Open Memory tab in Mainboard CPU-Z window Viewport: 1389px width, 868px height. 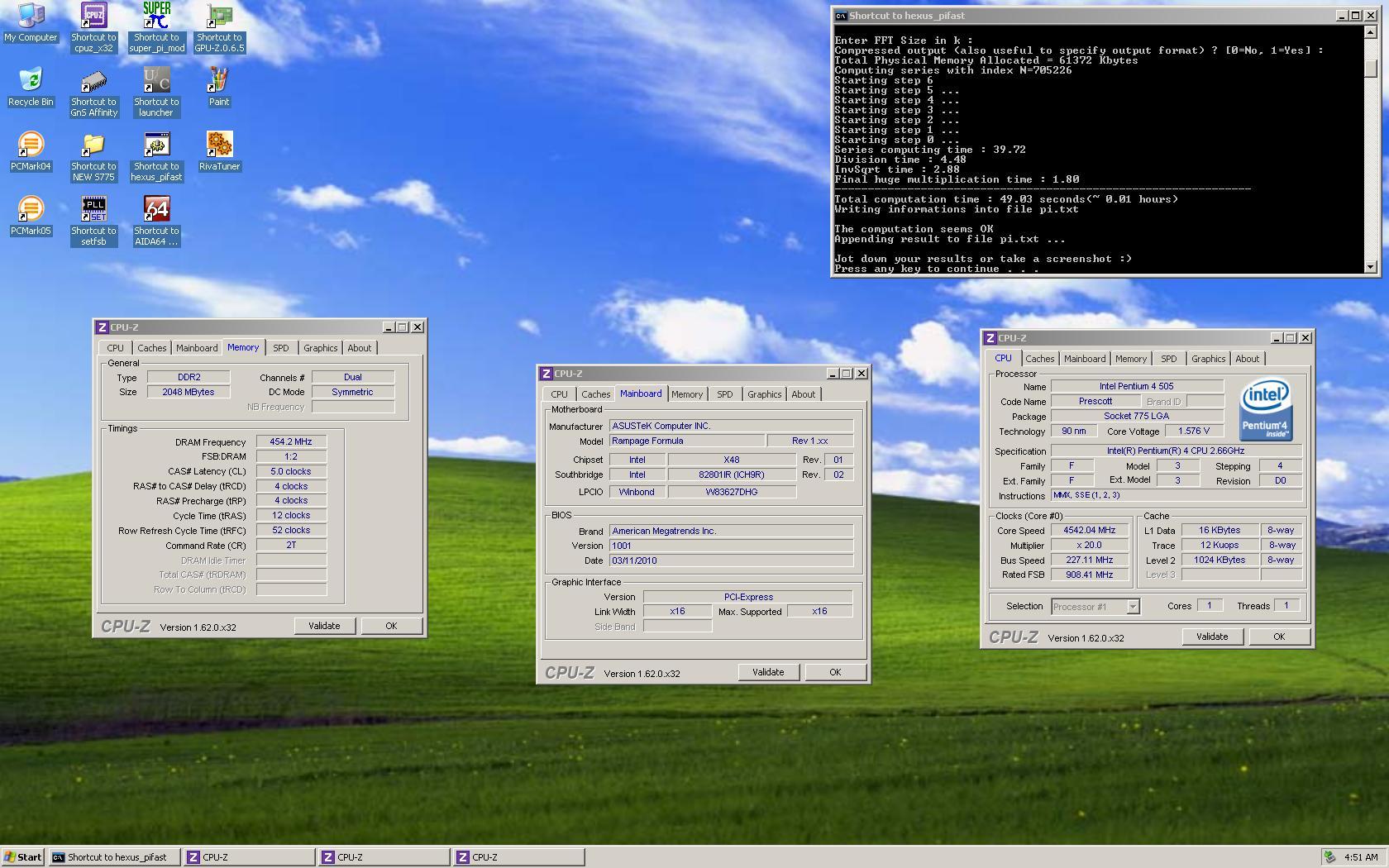(687, 394)
